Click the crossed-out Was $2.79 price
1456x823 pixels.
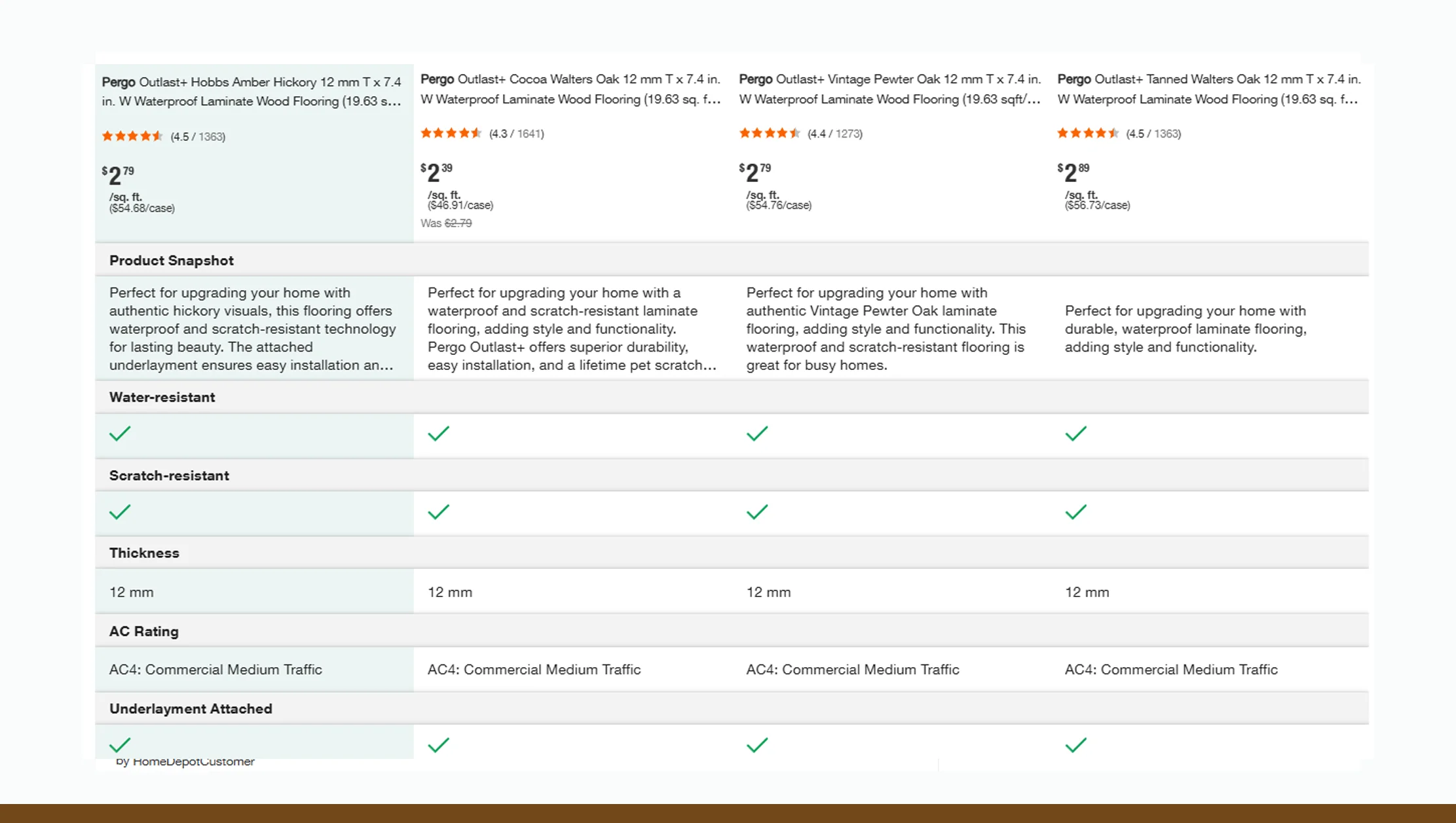coord(457,223)
